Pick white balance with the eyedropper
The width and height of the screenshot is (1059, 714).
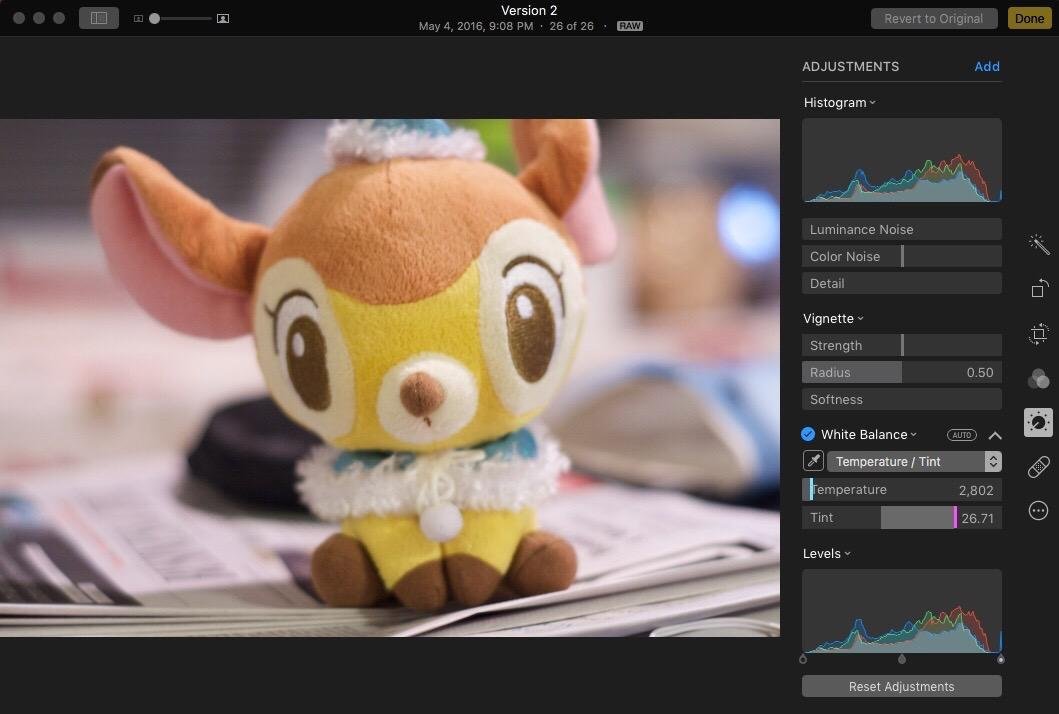tap(813, 461)
